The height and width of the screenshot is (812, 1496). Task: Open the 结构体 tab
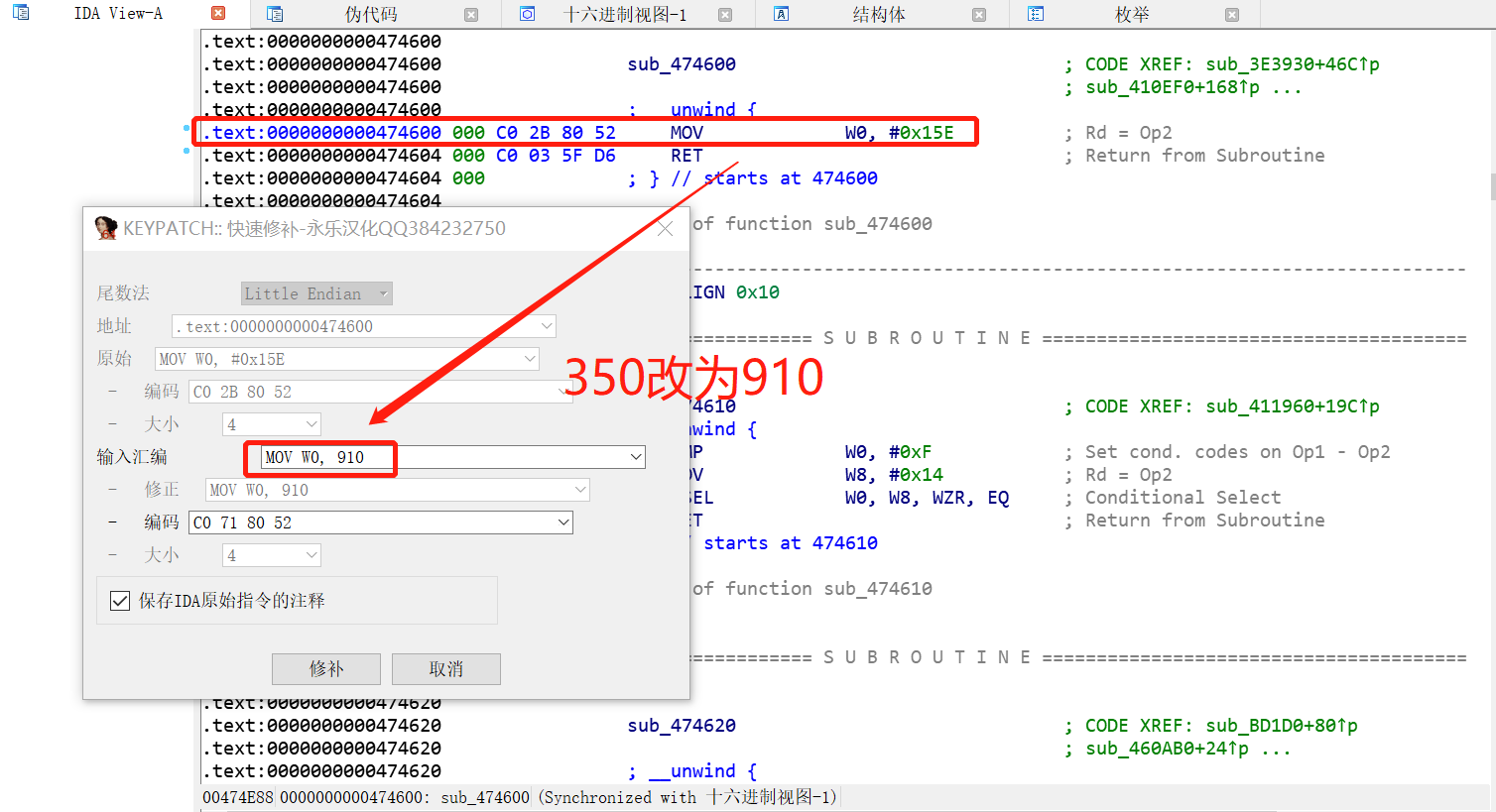pos(879,15)
